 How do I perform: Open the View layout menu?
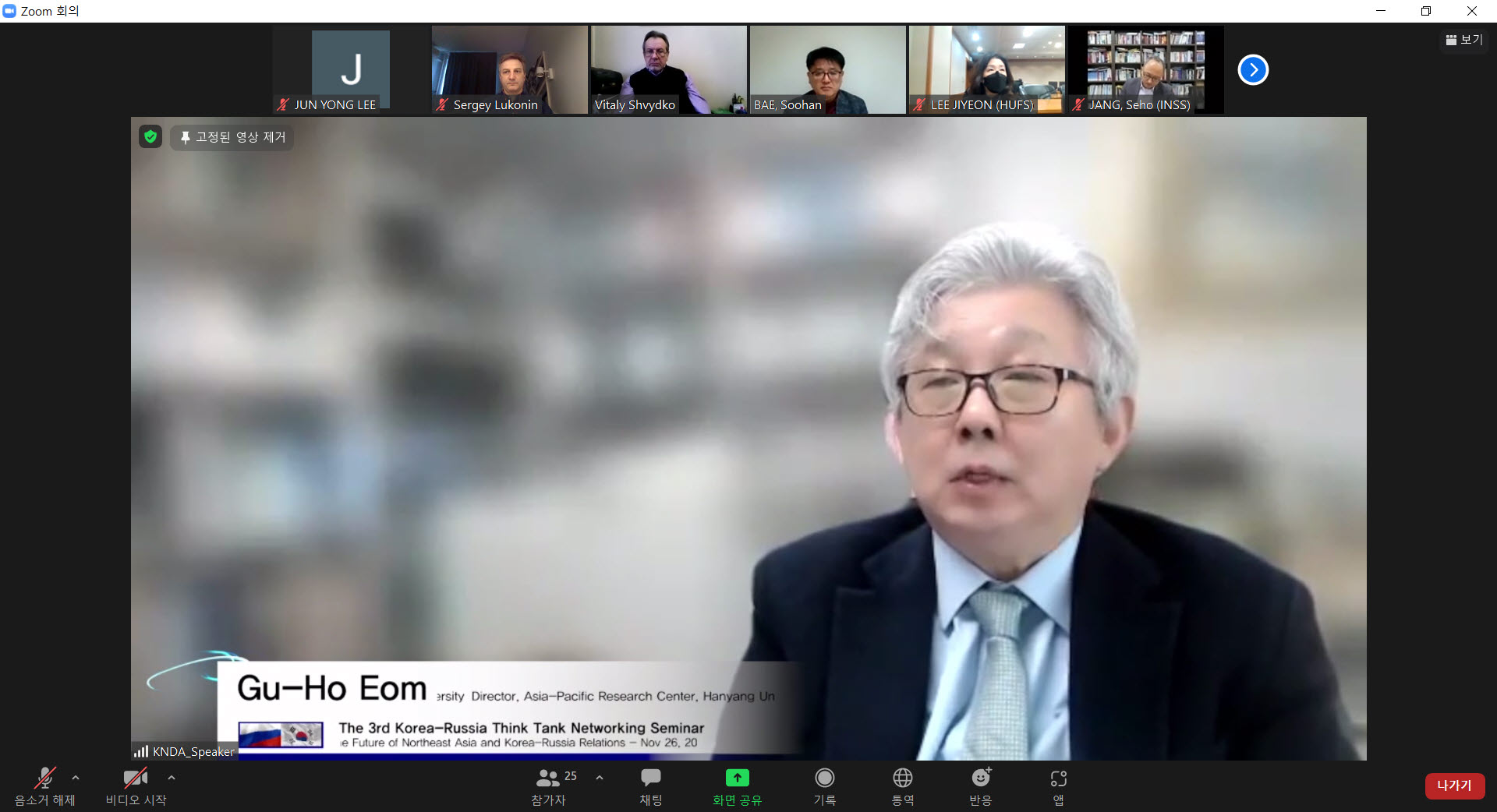point(1464,40)
